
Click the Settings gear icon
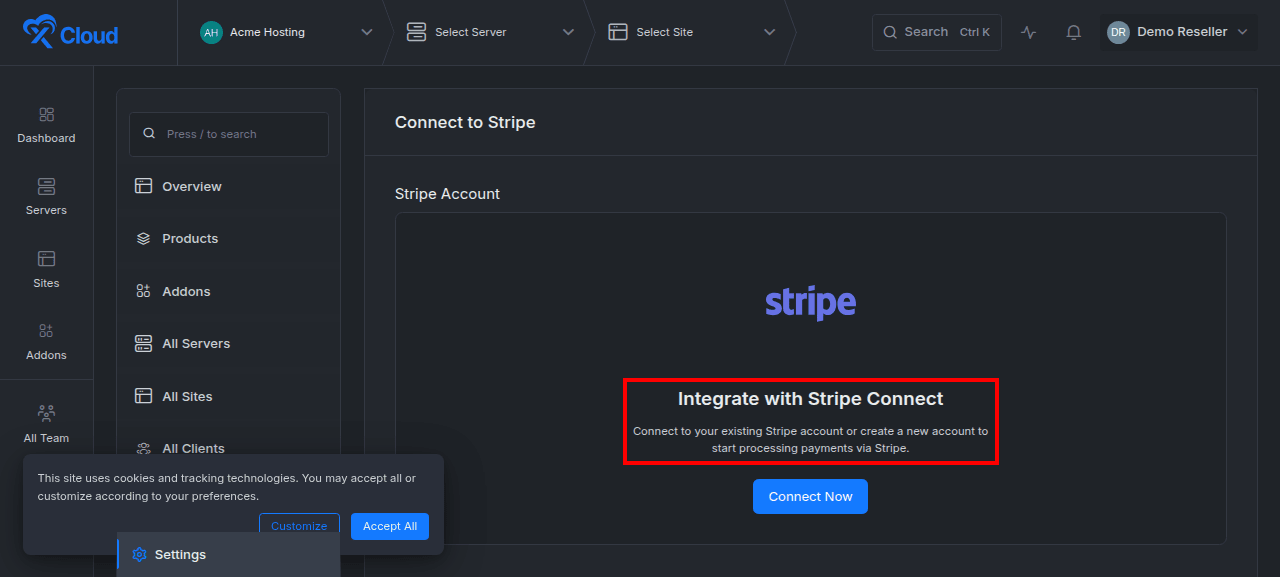[x=139, y=554]
